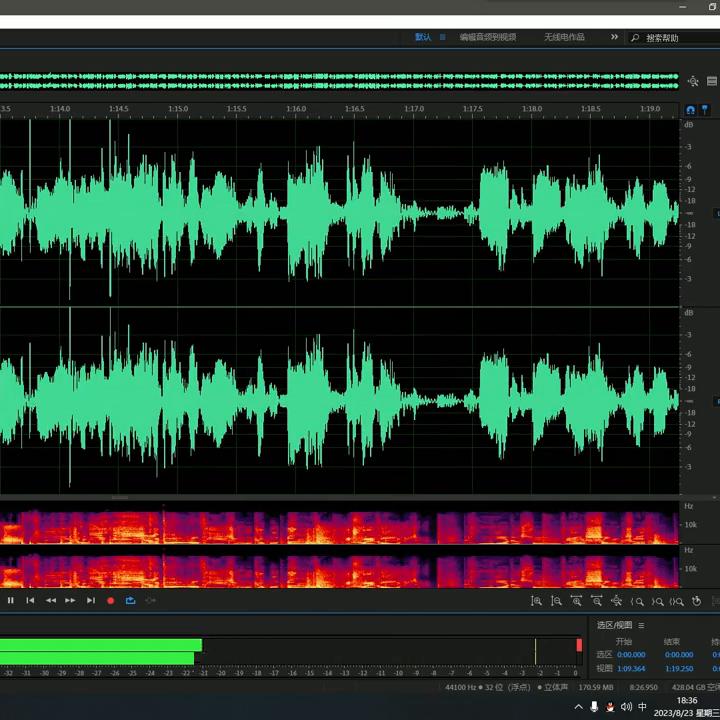Click the red Record button
720x720 pixels.
(x=110, y=600)
